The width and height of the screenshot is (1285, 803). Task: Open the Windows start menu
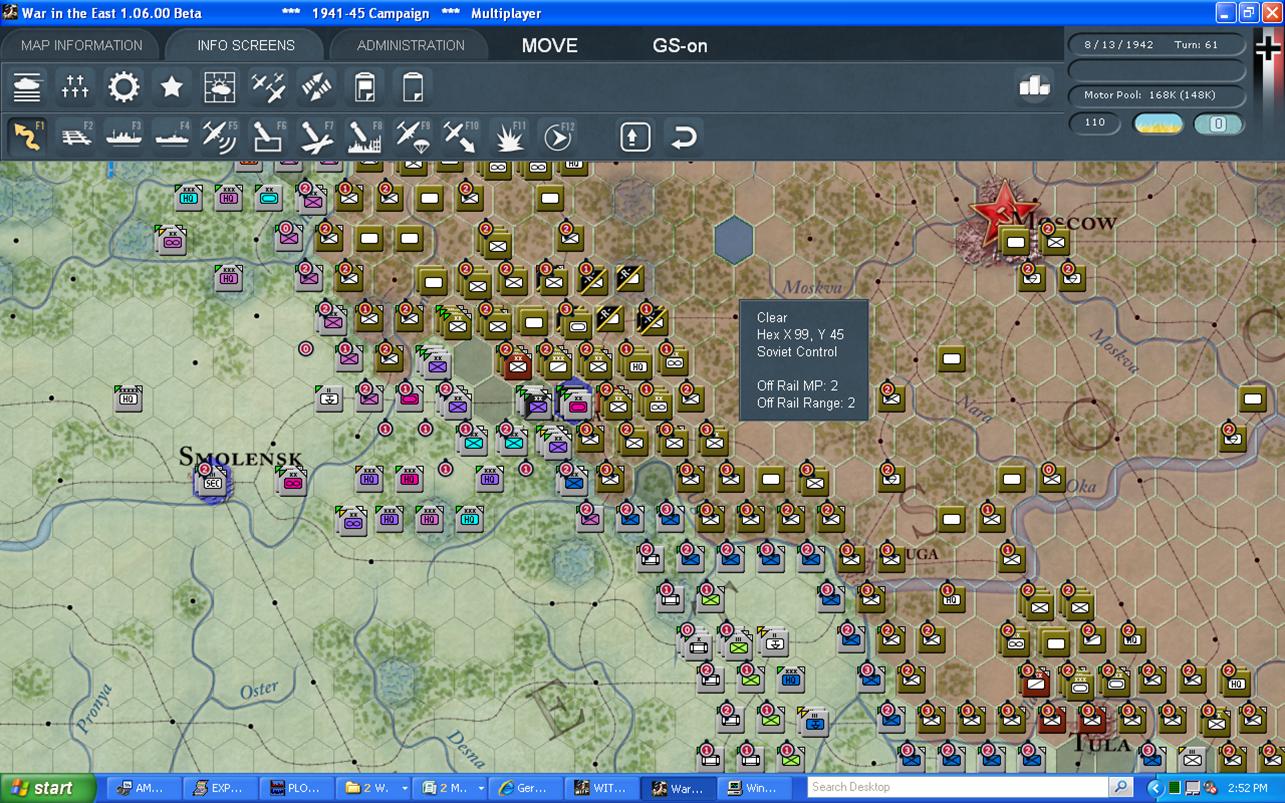(48, 788)
